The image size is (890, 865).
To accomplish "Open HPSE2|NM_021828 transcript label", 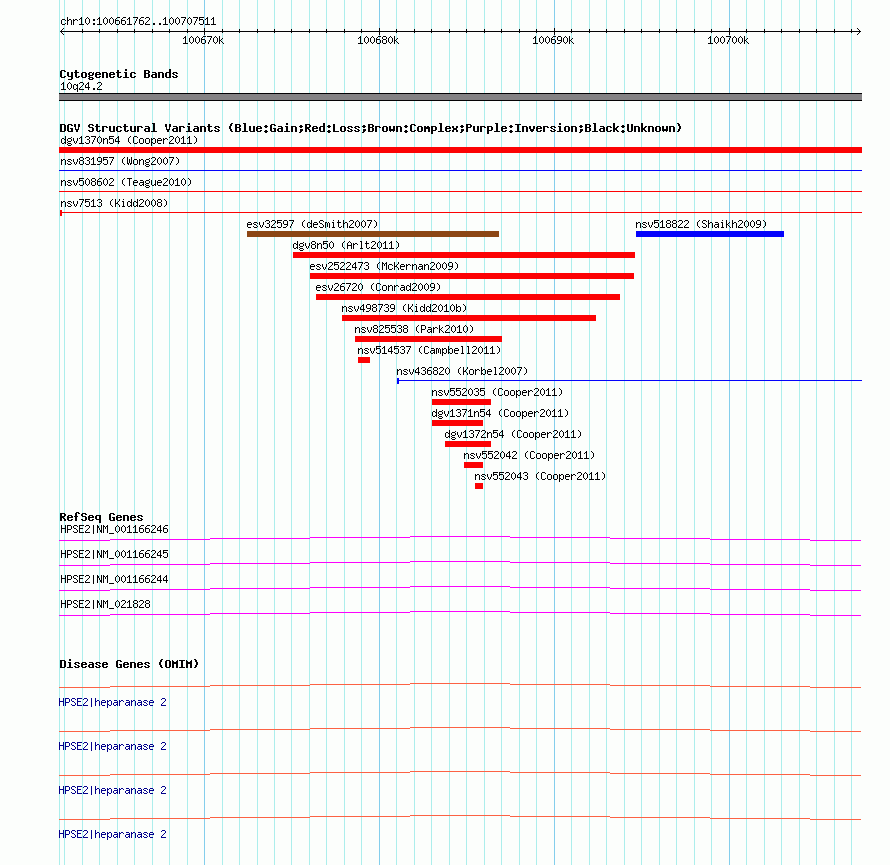I will coord(106,604).
